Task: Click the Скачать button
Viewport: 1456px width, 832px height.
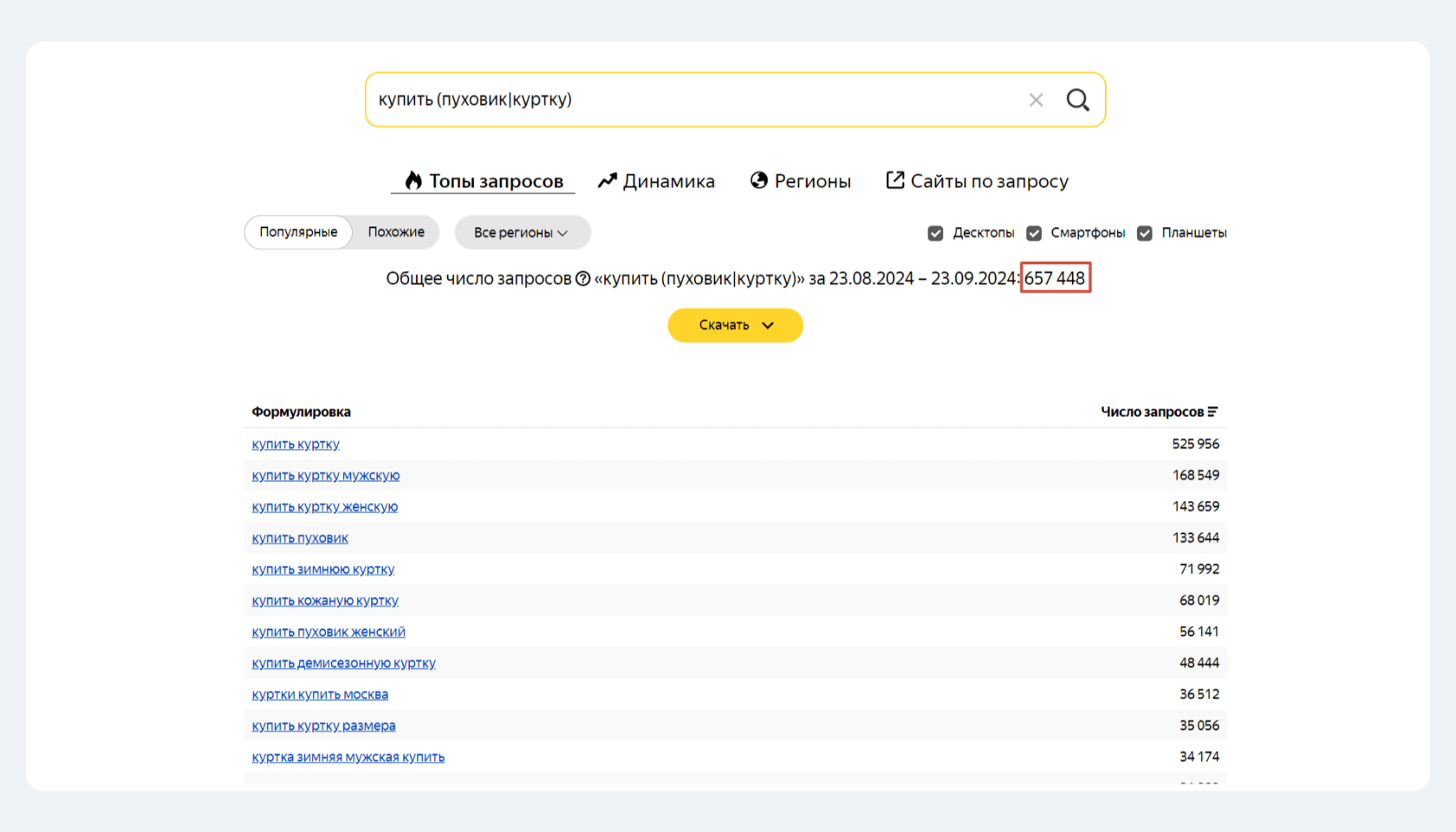Action: tap(724, 325)
